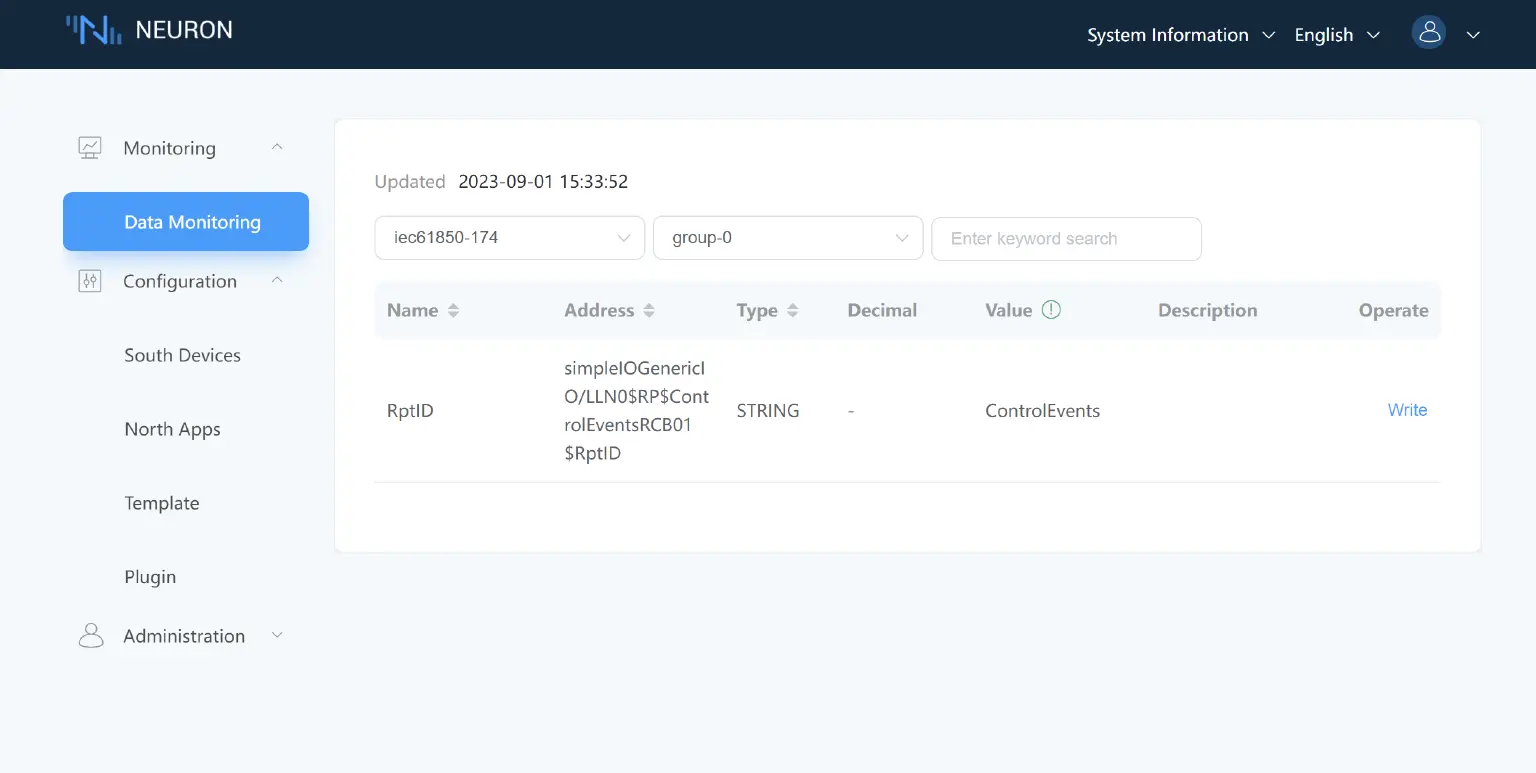This screenshot has width=1536, height=773.
Task: Click the info icon beside Value column
Action: [1051, 310]
